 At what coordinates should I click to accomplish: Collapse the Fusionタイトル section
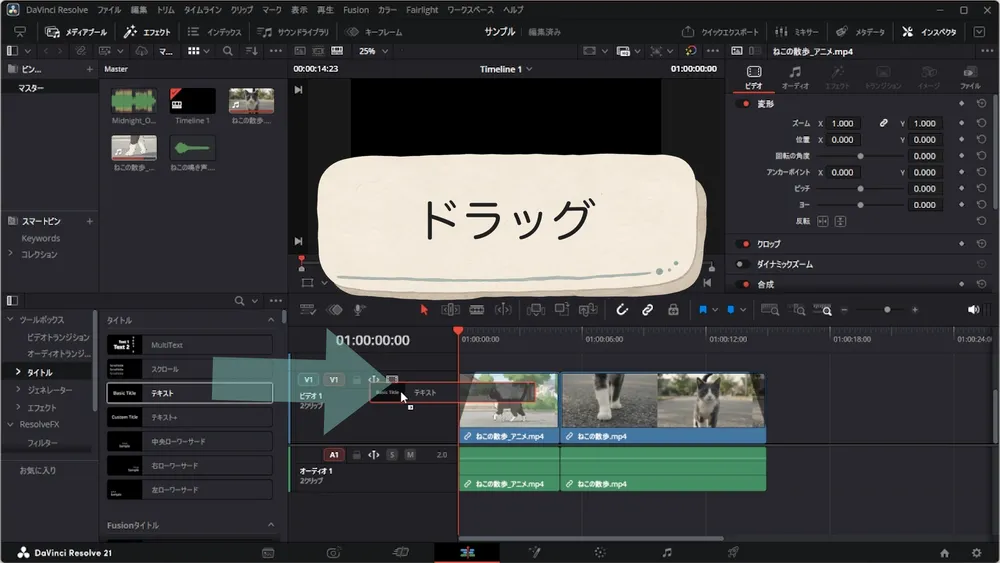coord(271,525)
